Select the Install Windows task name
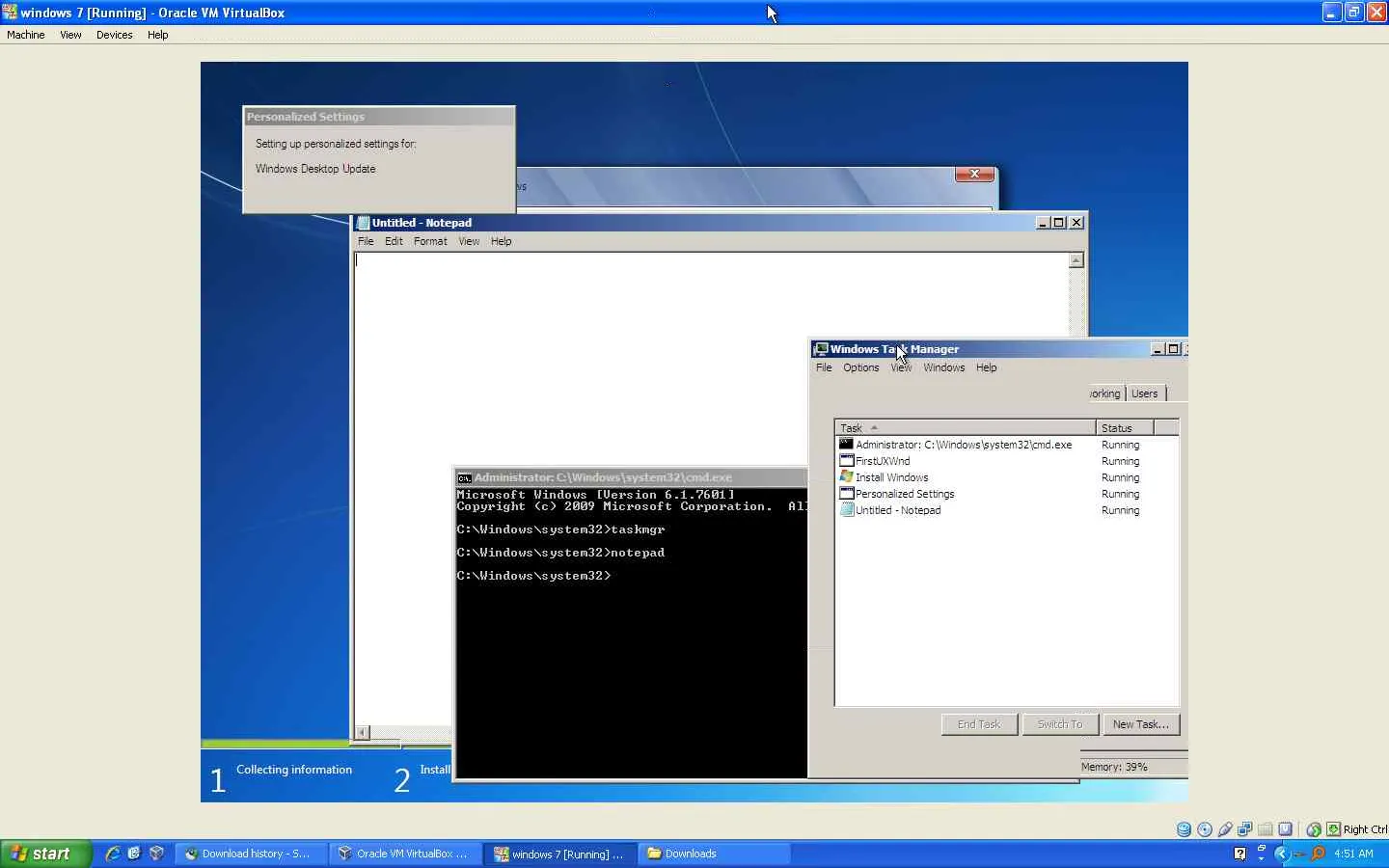 coord(892,477)
